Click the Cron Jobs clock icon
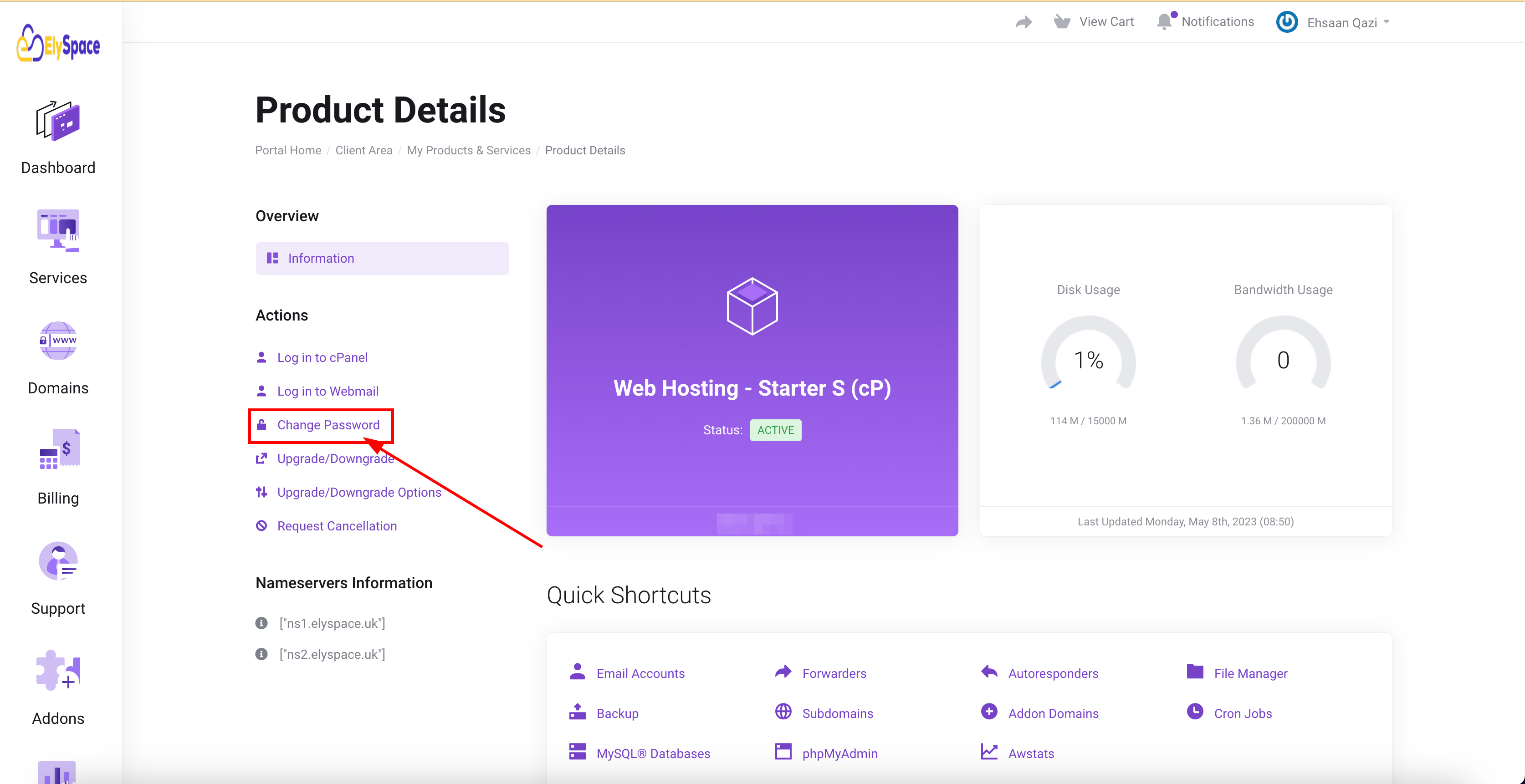 tap(1195, 712)
